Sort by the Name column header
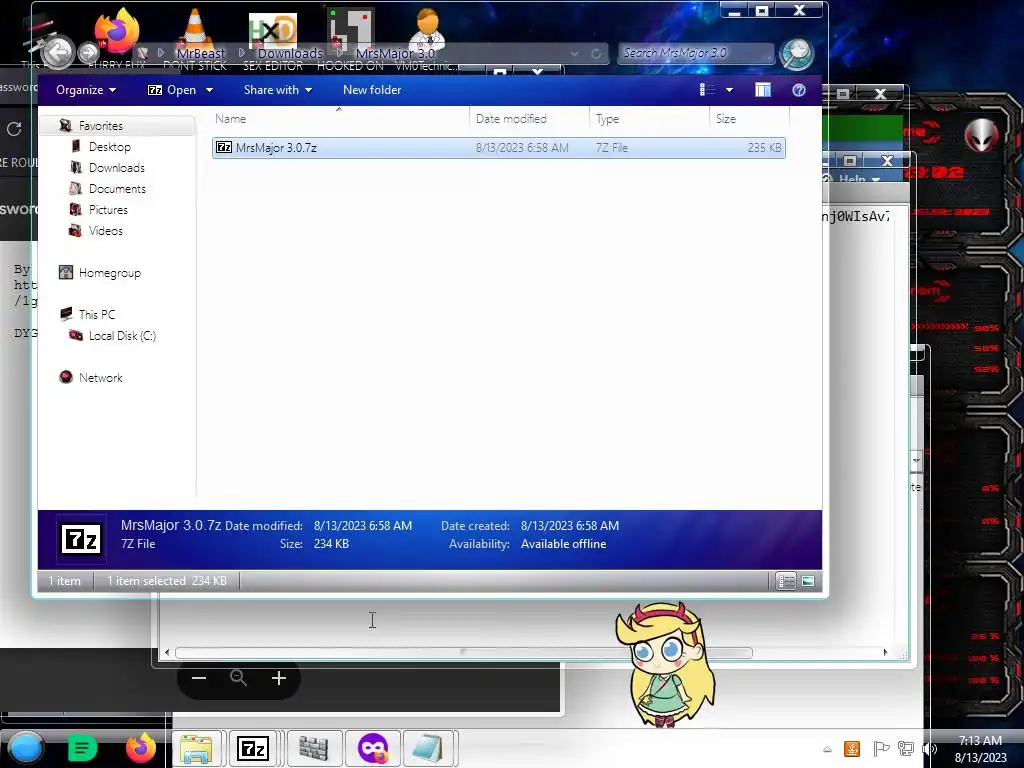The width and height of the screenshot is (1024, 768). click(339, 119)
